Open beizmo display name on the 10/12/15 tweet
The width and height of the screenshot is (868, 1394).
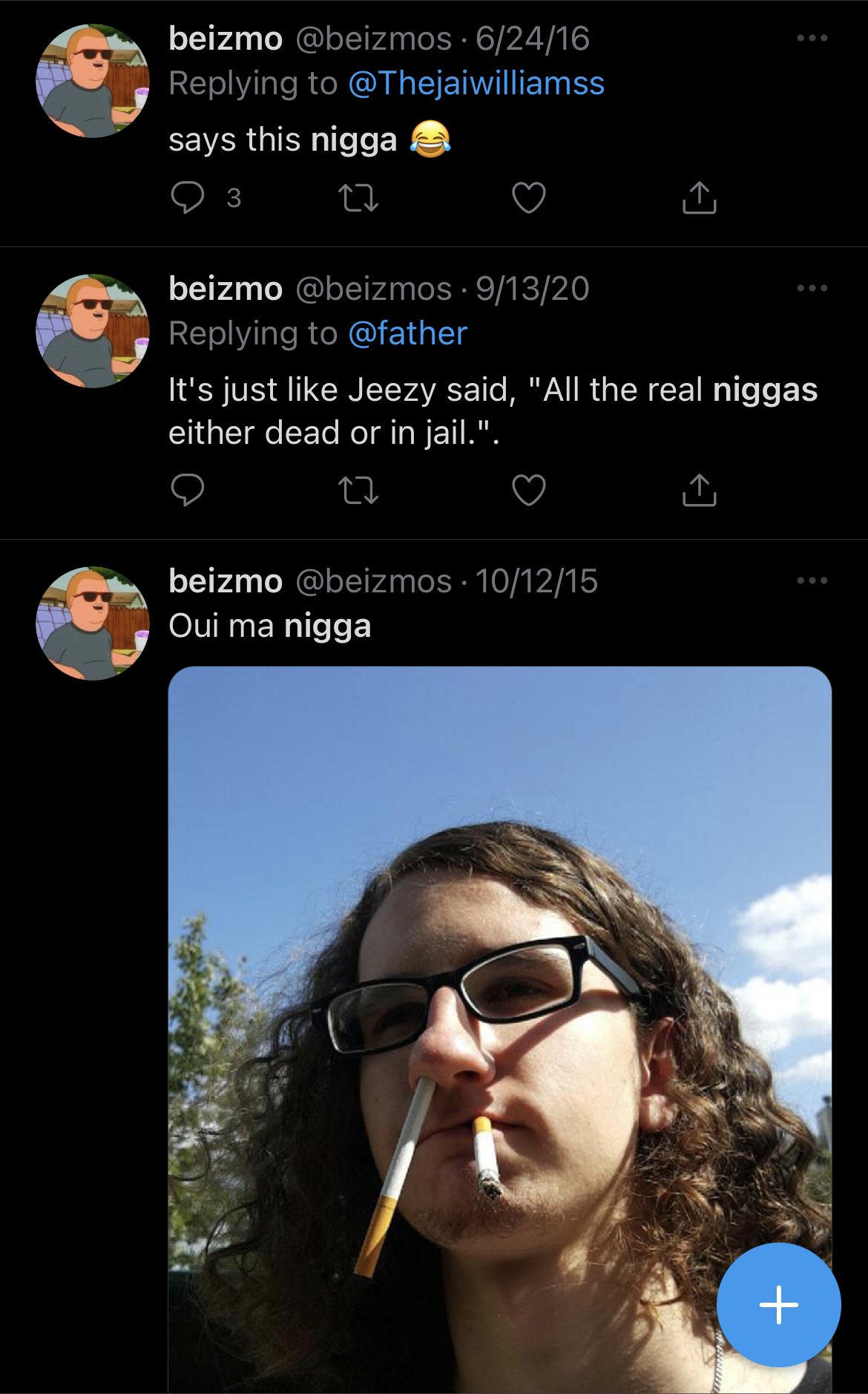pyautogui.click(x=226, y=580)
